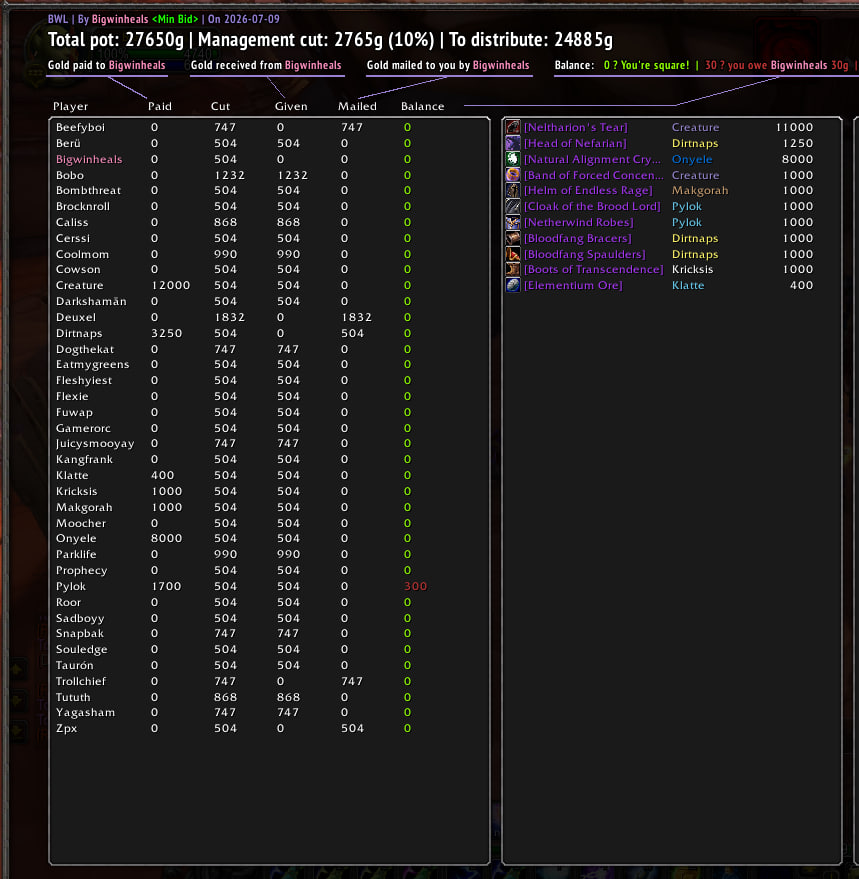Click the Band of Forced Concentration icon
Image resolution: width=859 pixels, height=879 pixels.
tap(512, 175)
